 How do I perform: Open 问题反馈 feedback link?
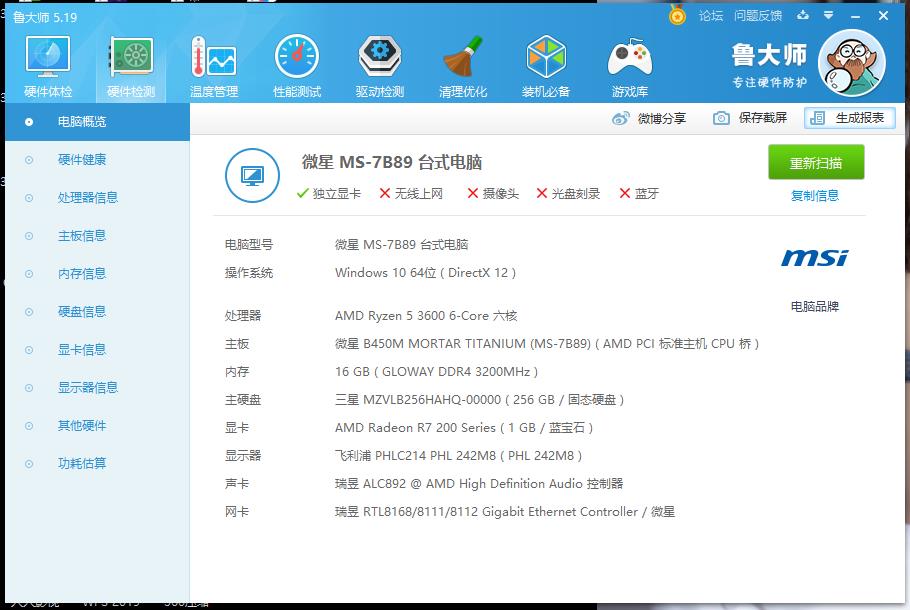click(x=758, y=16)
